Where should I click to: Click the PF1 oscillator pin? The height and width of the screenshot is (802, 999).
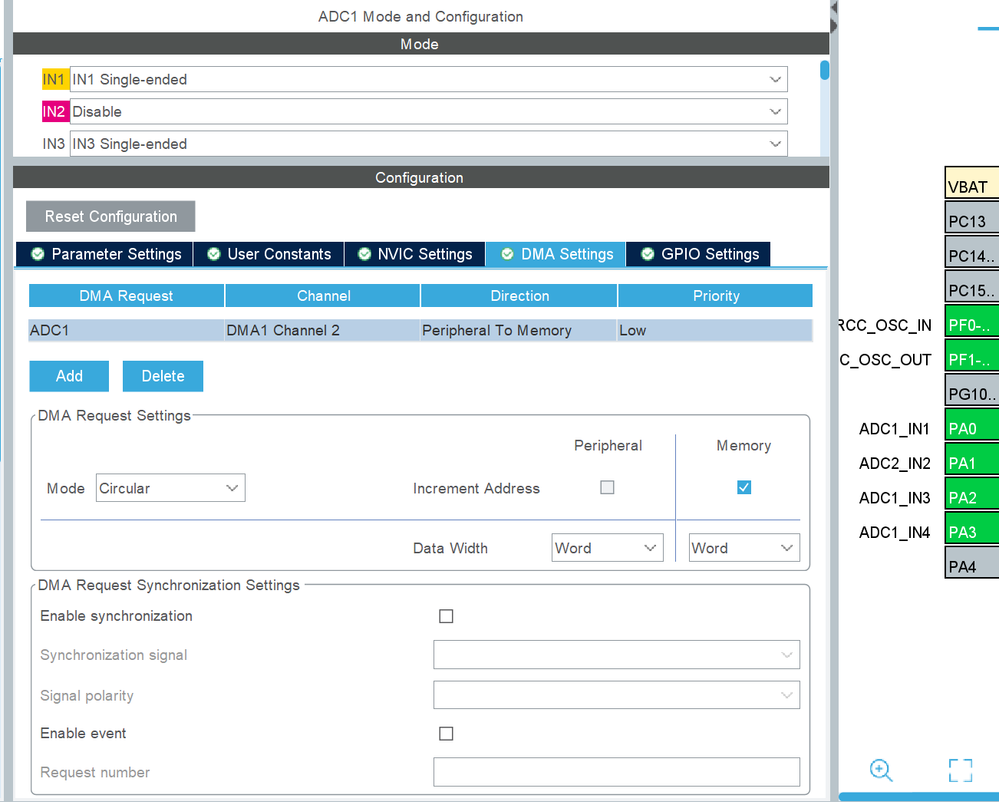coord(972,355)
